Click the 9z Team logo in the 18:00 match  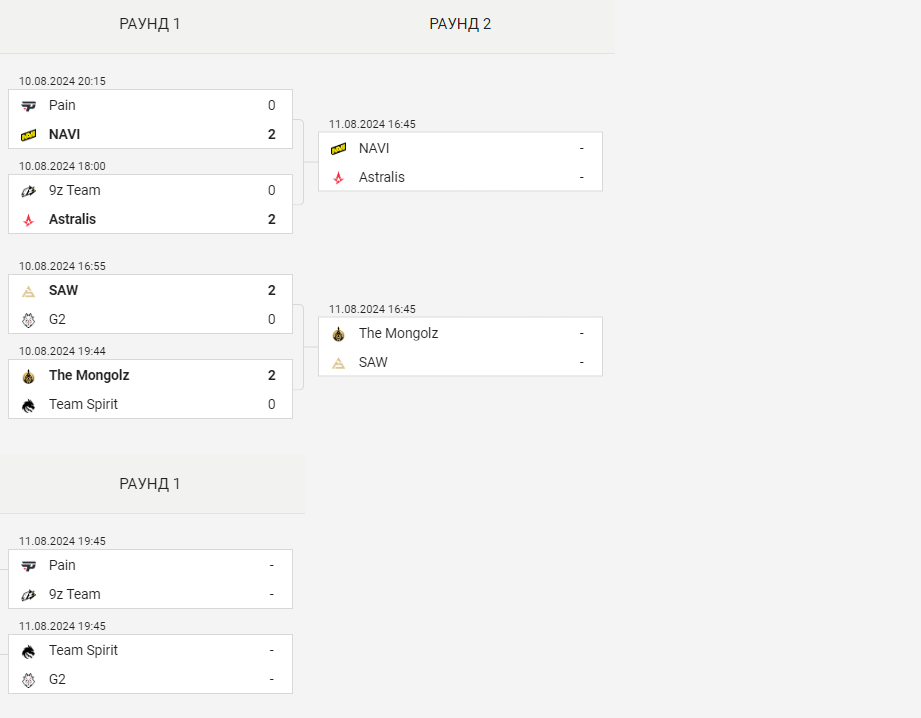click(28, 191)
